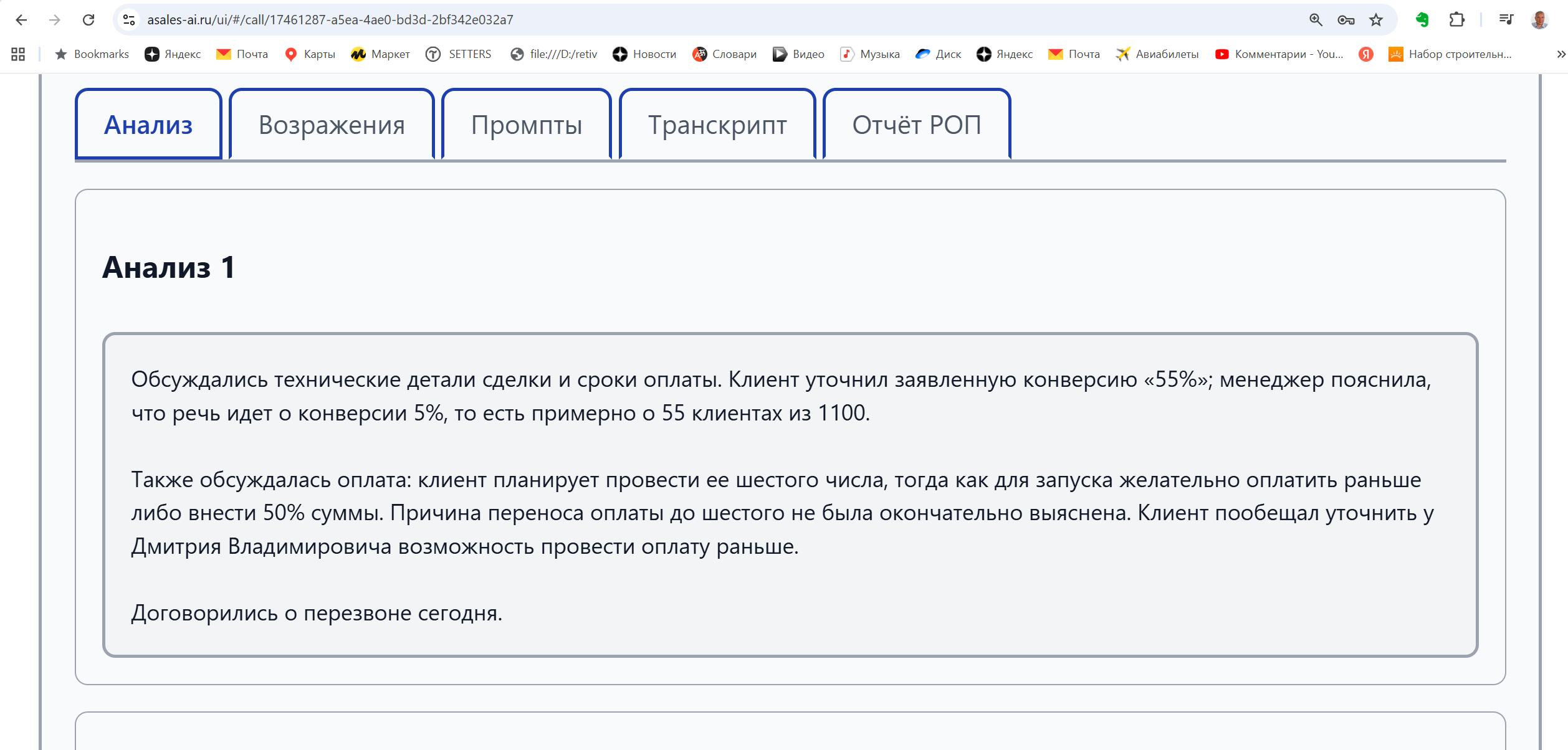The height and width of the screenshot is (750, 1568).
Task: Open the Карты bookmark
Action: point(310,54)
